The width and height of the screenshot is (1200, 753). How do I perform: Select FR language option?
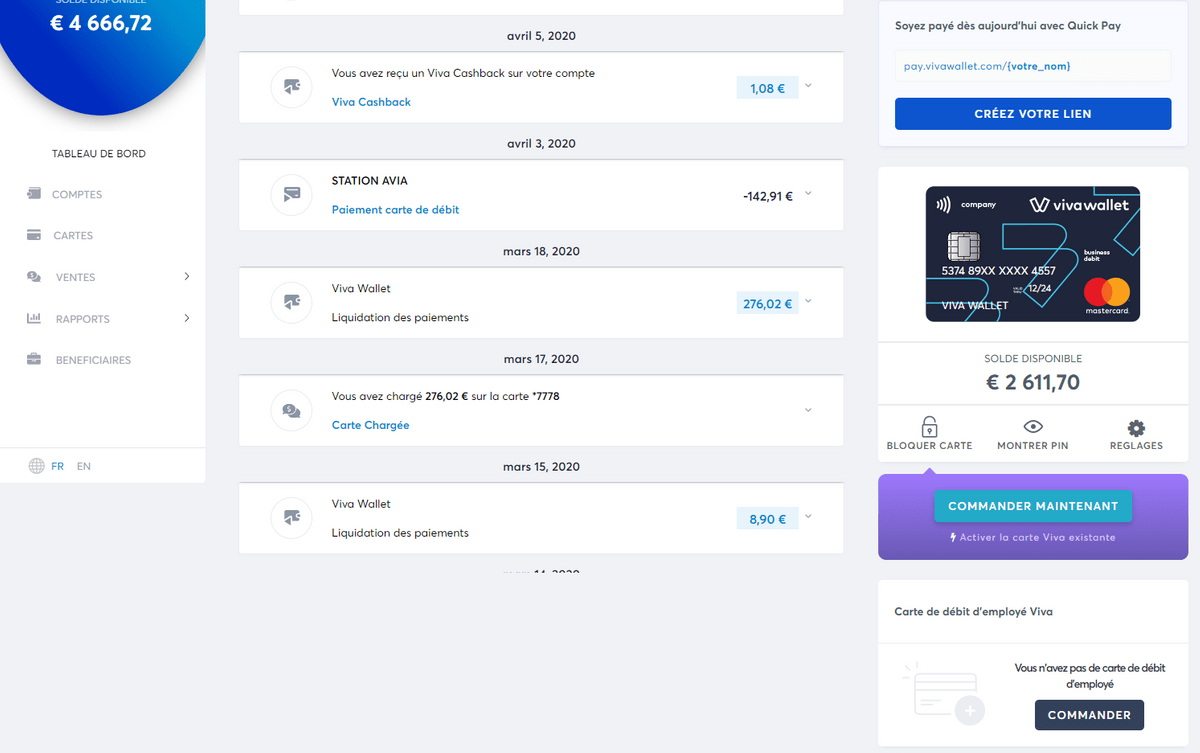[x=58, y=466]
